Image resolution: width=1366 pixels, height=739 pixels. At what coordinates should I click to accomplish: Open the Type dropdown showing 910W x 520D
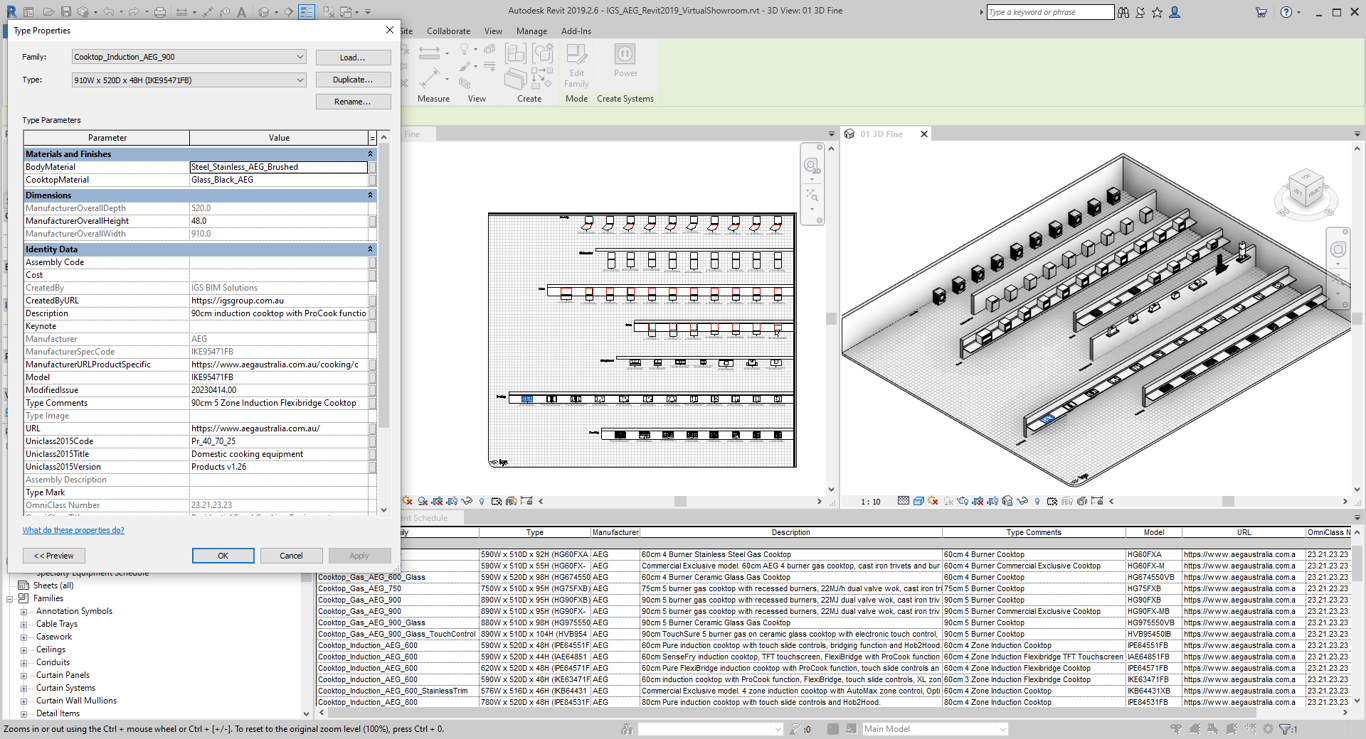tap(299, 80)
